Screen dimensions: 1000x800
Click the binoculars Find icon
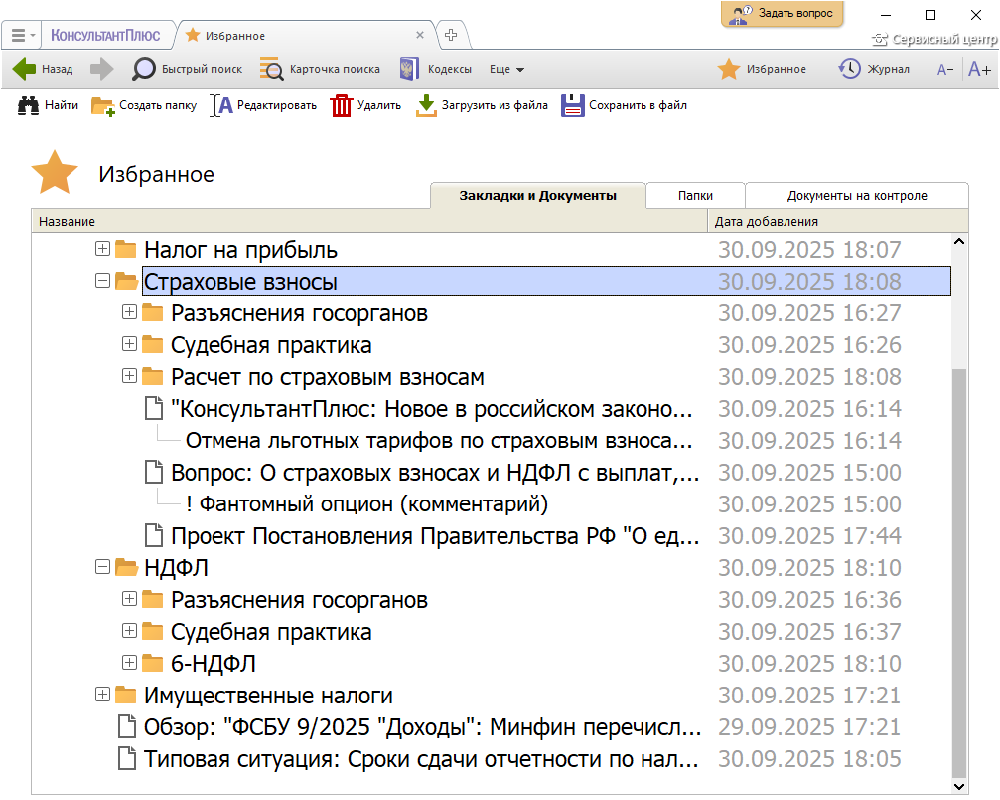pyautogui.click(x=28, y=105)
